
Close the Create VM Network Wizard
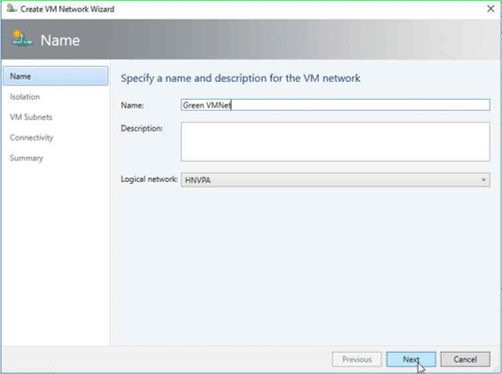coord(491,9)
